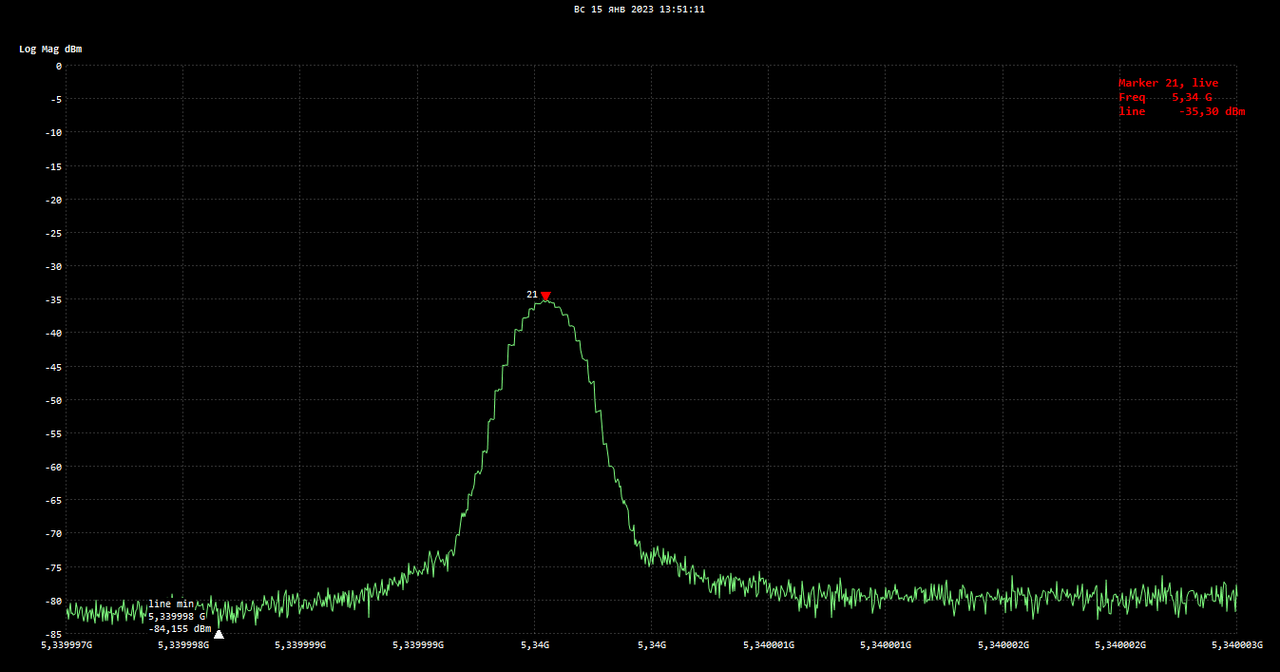Click the "-50" y-axis label
This screenshot has height=672, width=1280.
point(53,400)
